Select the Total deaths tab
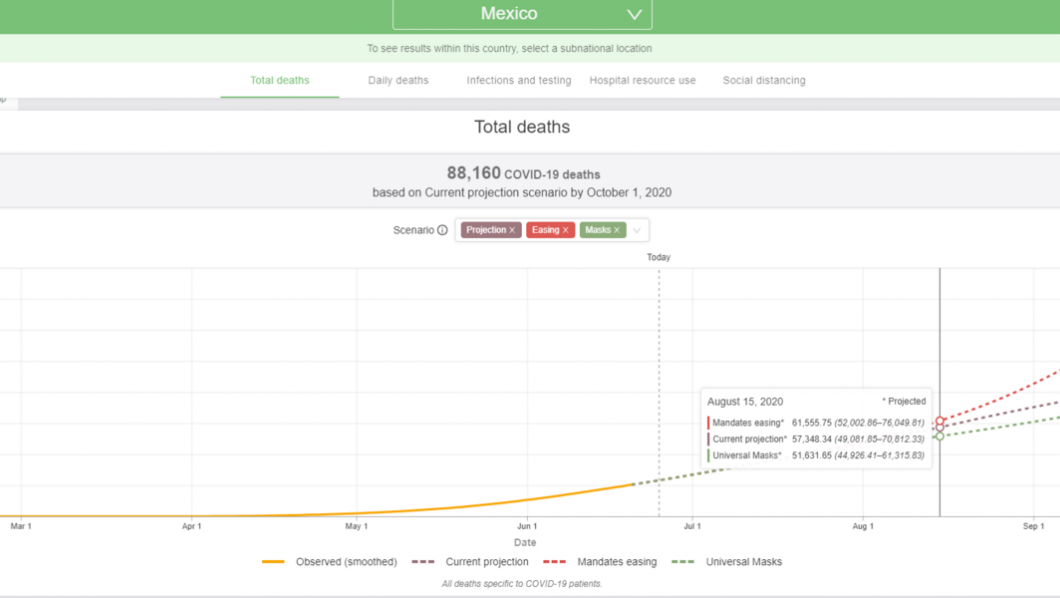This screenshot has height=598, width=1060. click(280, 81)
